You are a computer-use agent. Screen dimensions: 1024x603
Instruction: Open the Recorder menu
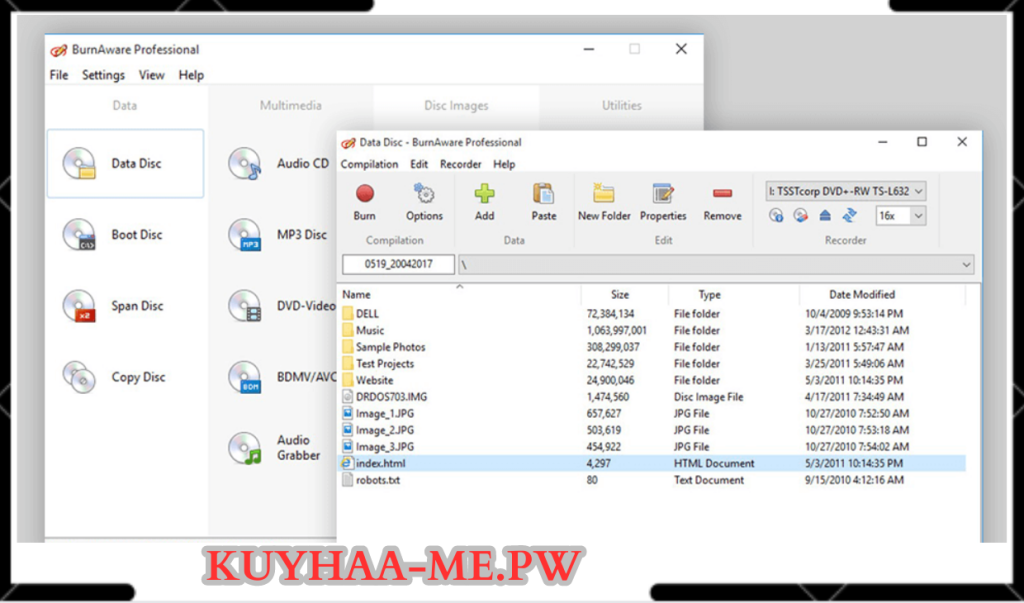click(460, 165)
